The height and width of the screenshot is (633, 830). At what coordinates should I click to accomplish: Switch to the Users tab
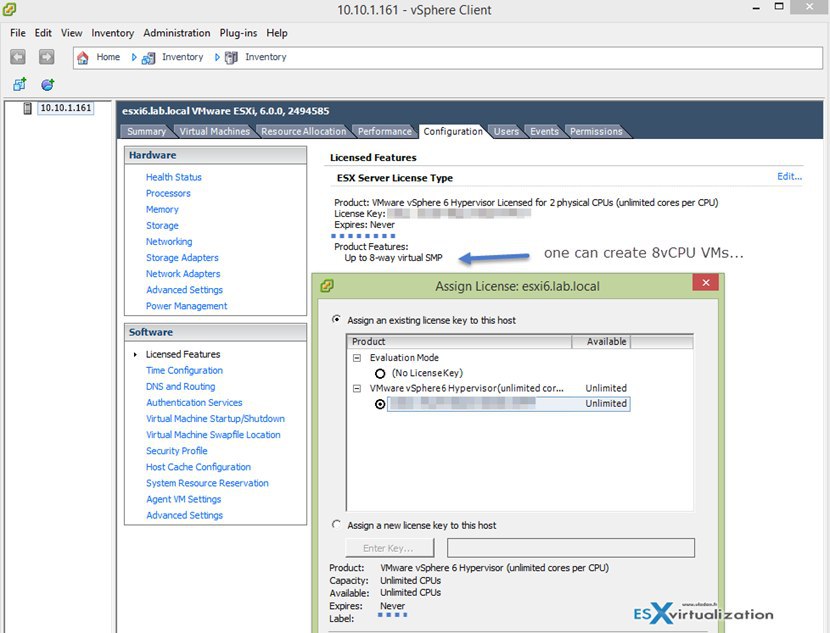[x=506, y=131]
